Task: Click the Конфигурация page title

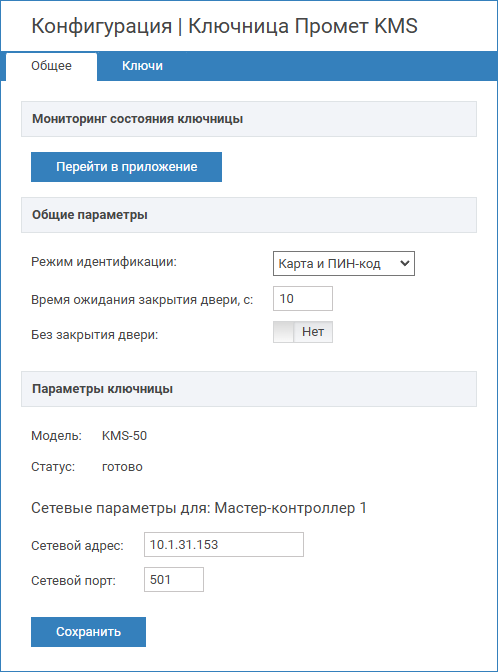Action: coord(225,26)
